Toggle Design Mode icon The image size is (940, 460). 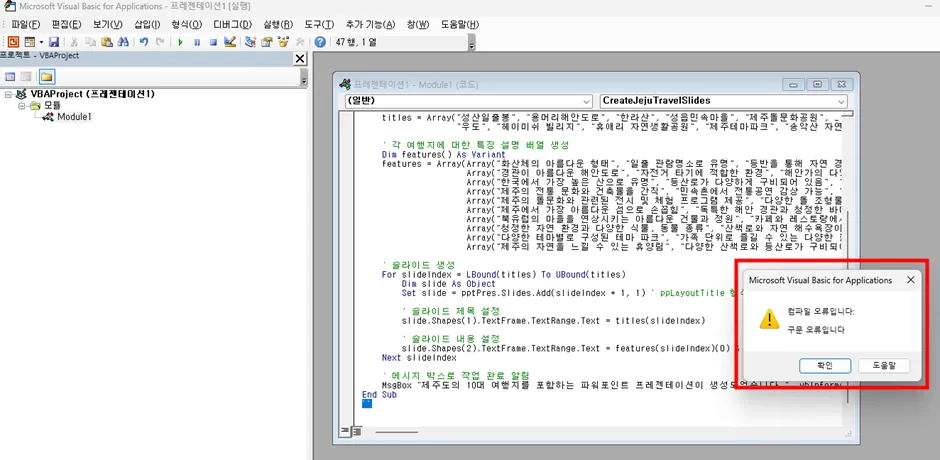point(230,42)
